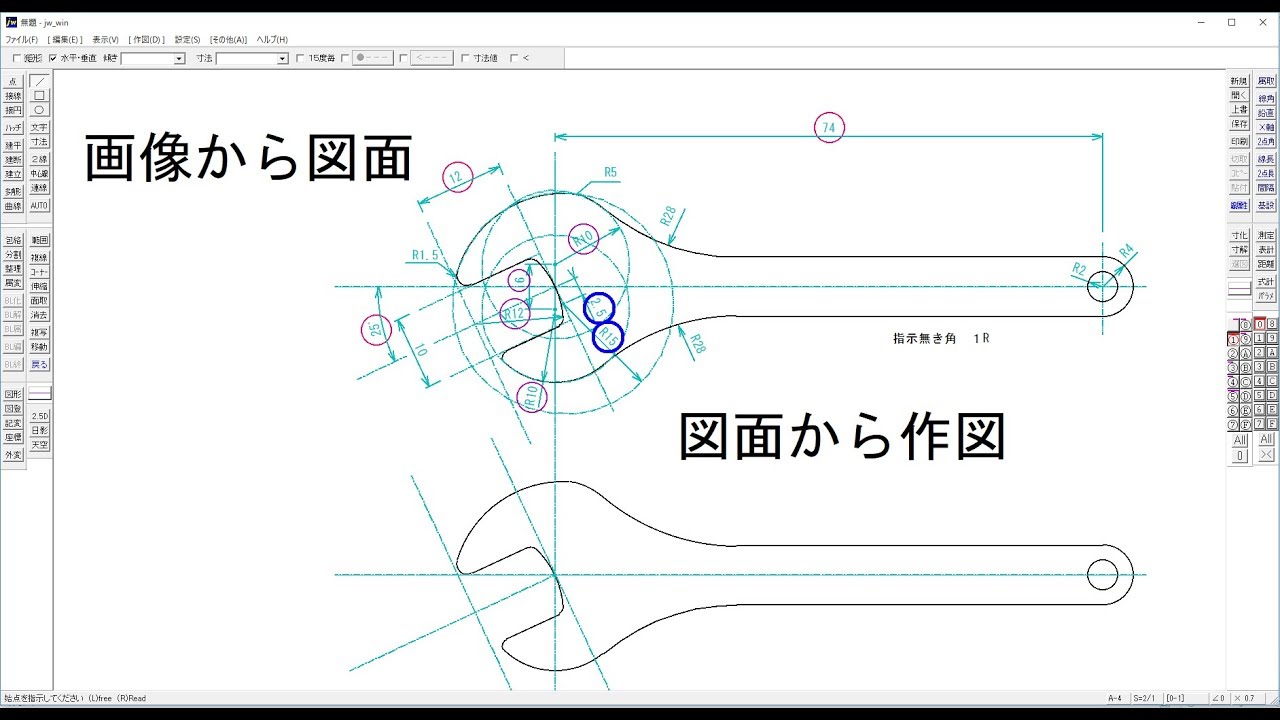Activate the ハッチ hatch tool
1280x720 pixels.
[x=13, y=128]
